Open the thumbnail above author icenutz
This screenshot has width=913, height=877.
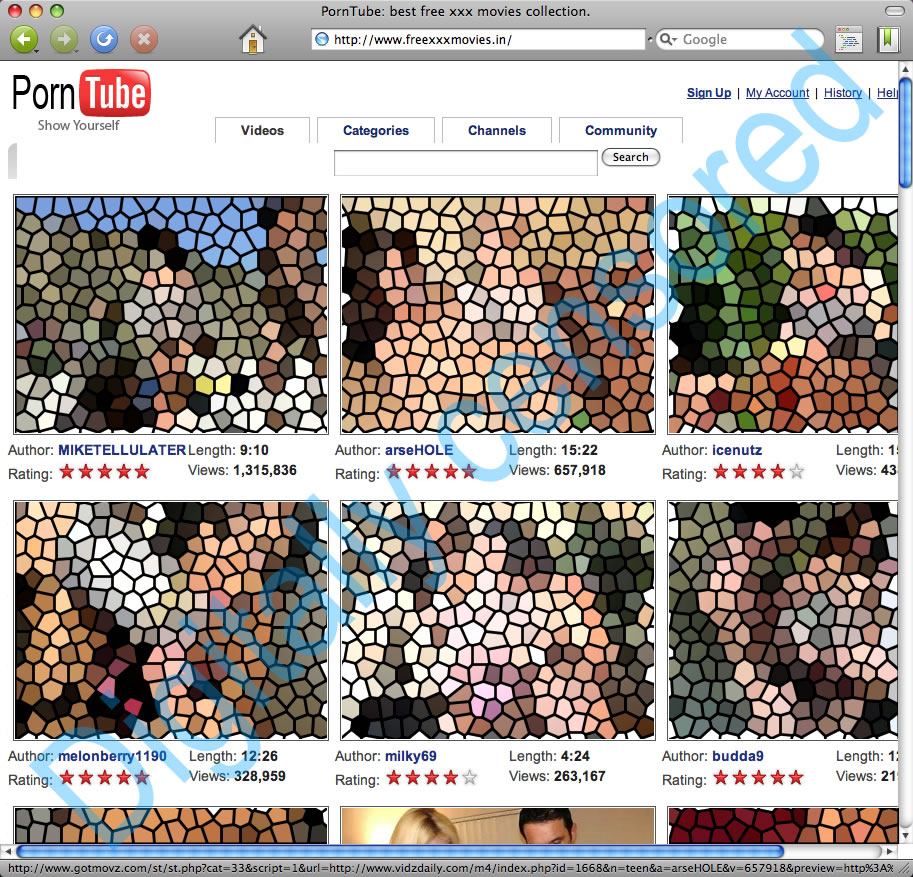783,314
